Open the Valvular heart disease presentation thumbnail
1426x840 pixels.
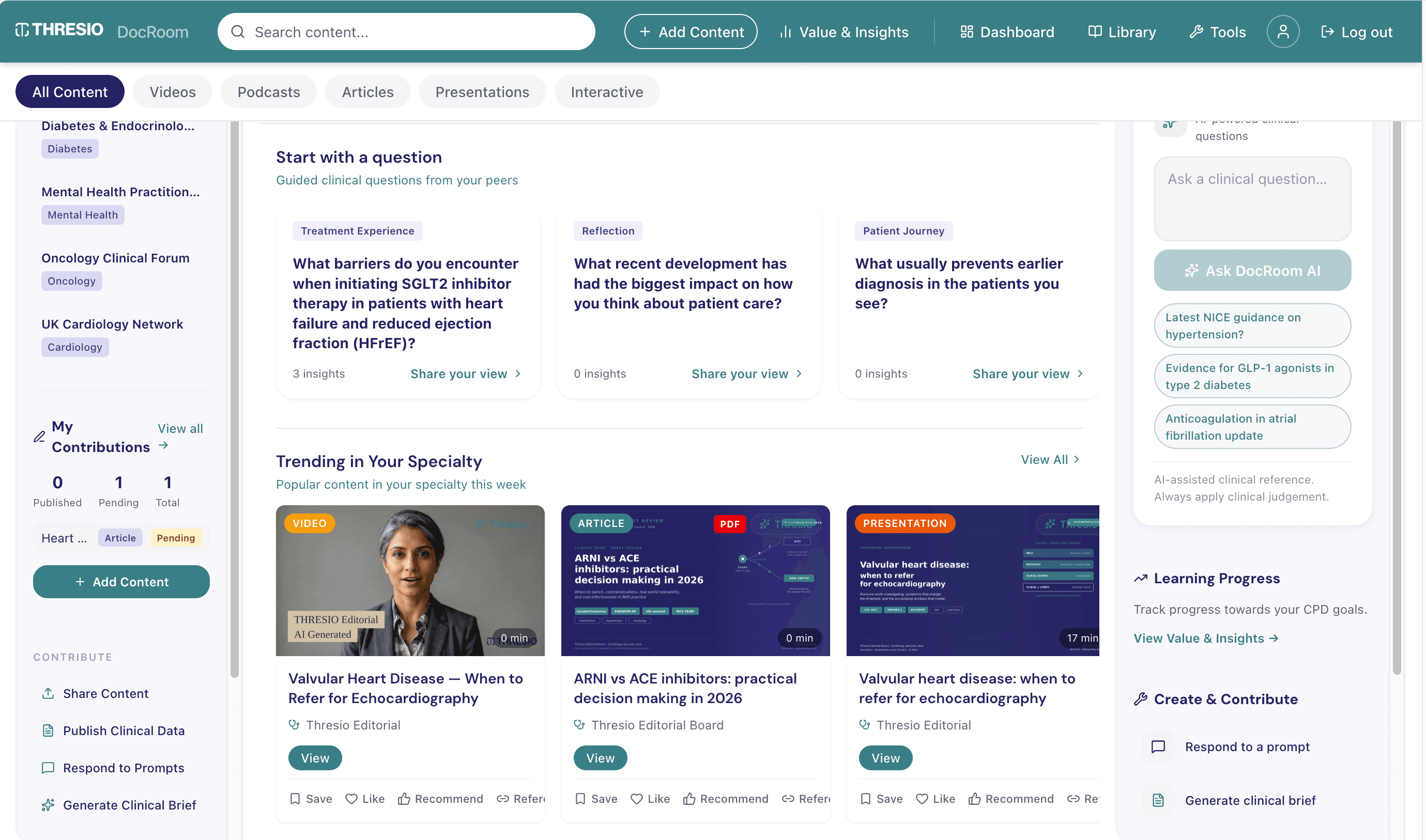[972, 580]
